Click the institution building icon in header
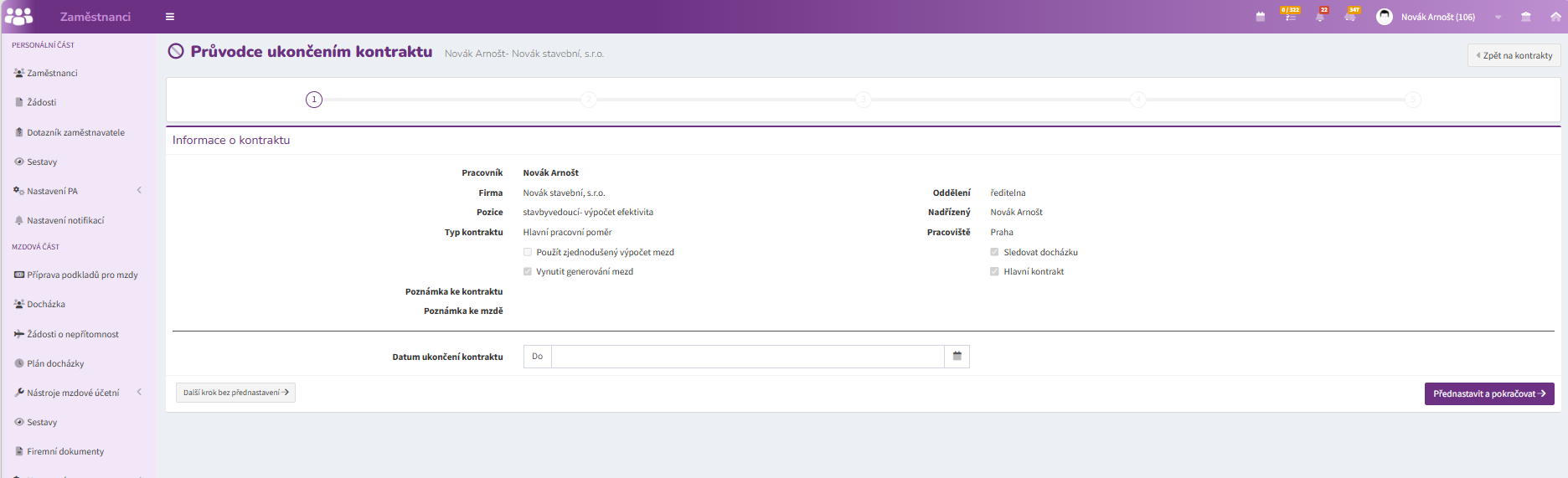This screenshot has height=478, width=1568. 1526,17
